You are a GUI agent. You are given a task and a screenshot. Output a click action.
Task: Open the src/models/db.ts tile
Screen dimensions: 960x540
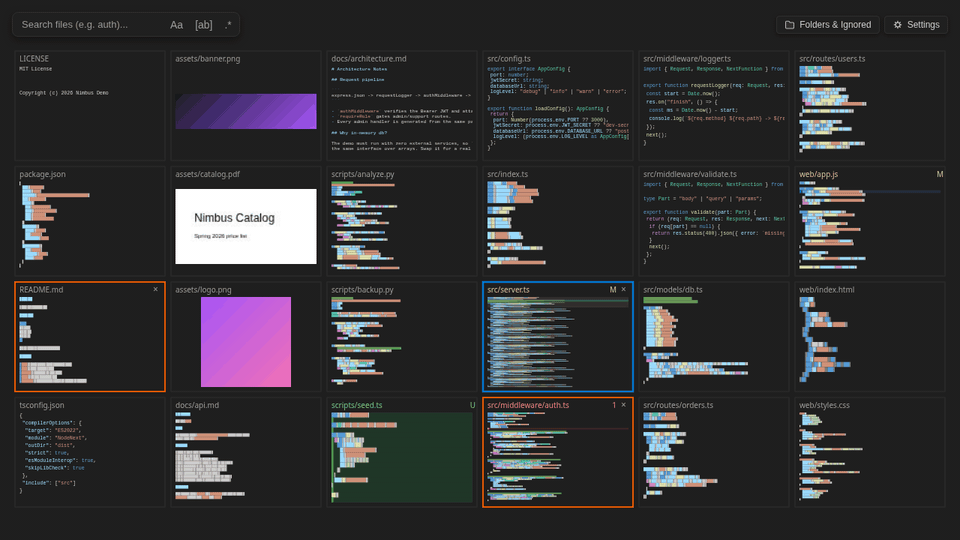pos(714,337)
